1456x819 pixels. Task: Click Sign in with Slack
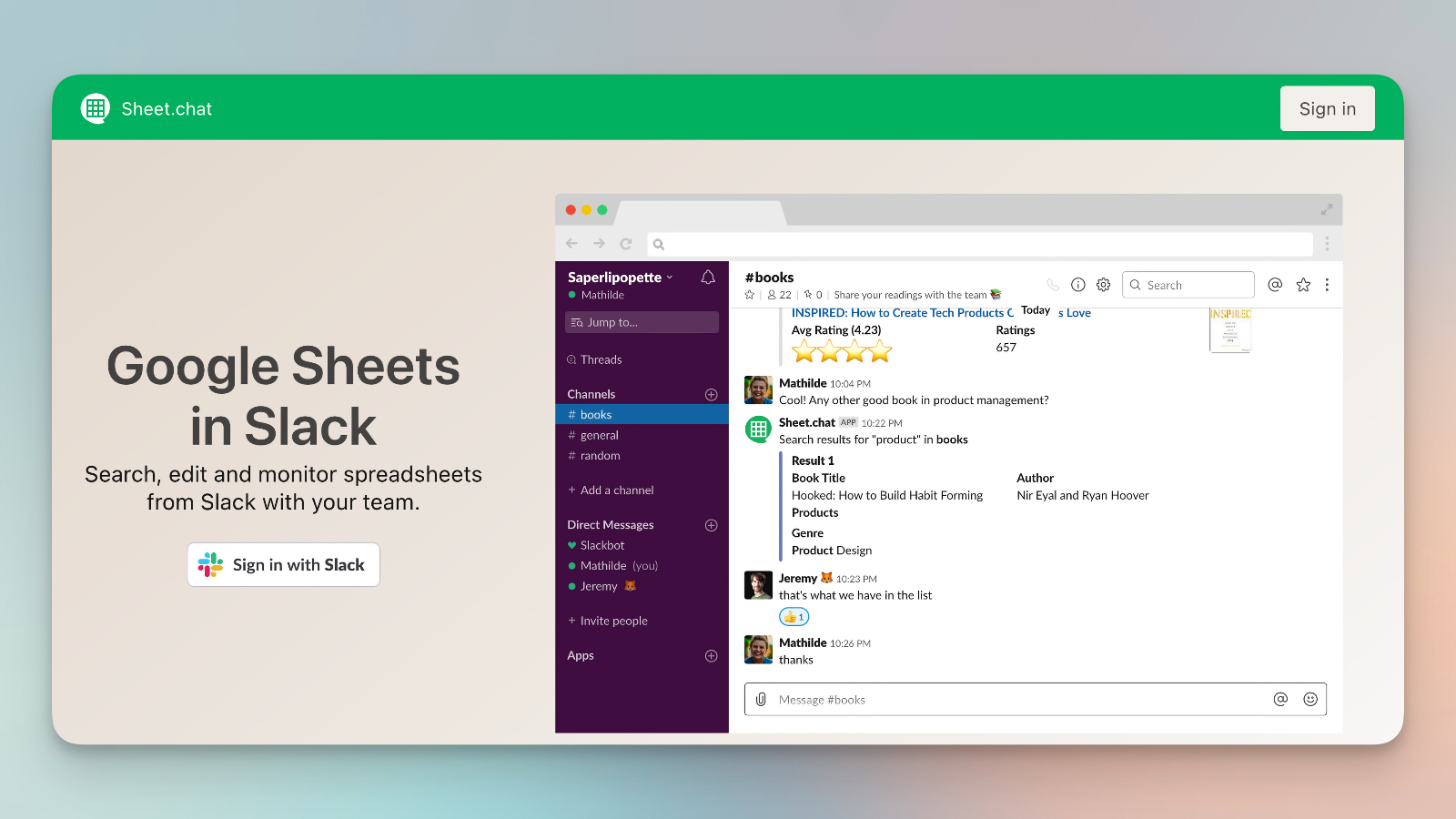click(283, 564)
